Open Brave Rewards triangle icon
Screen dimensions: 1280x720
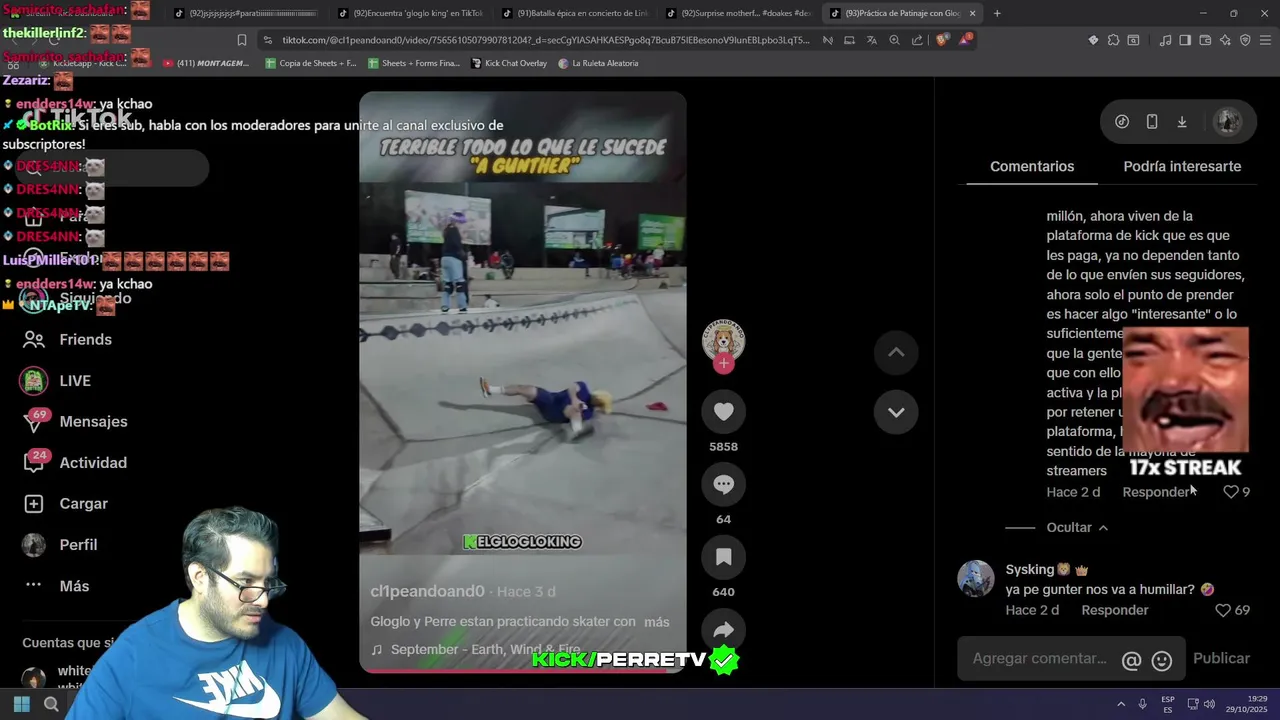tap(965, 40)
